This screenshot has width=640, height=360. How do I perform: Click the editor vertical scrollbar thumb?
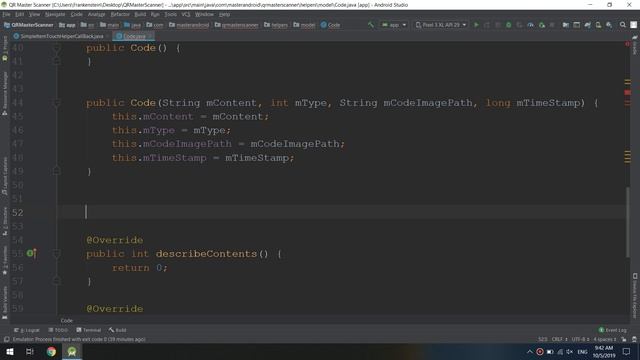[627, 222]
